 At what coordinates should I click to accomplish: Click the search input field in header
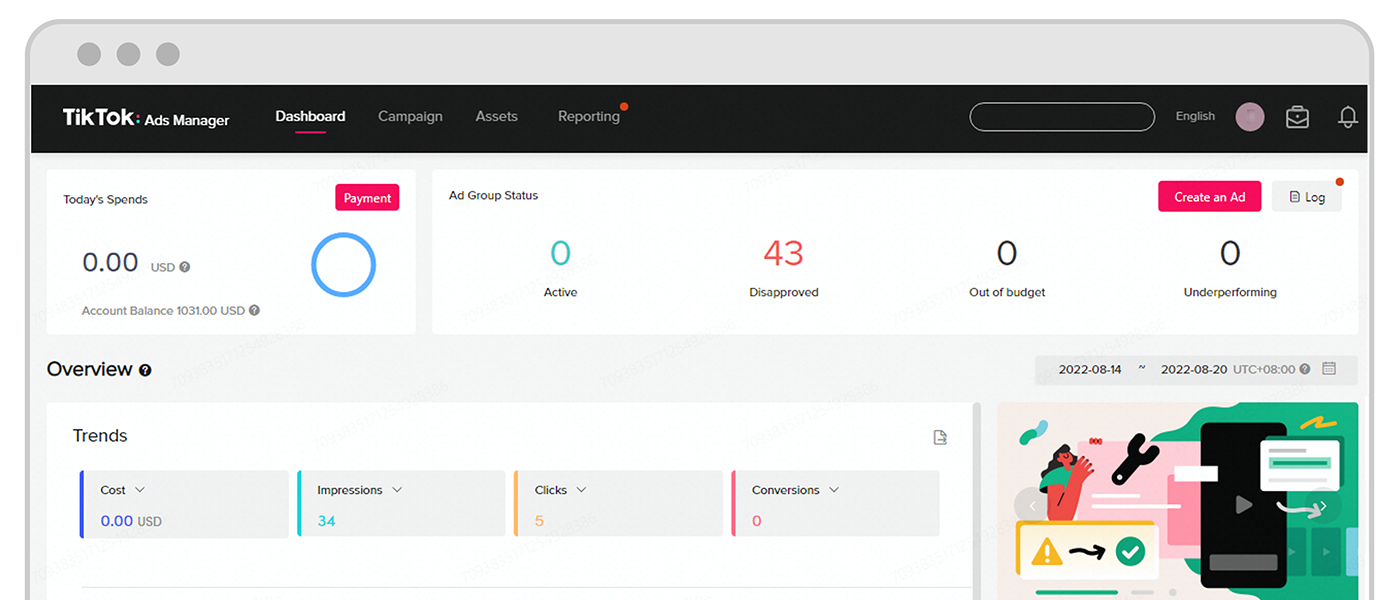coord(1061,117)
